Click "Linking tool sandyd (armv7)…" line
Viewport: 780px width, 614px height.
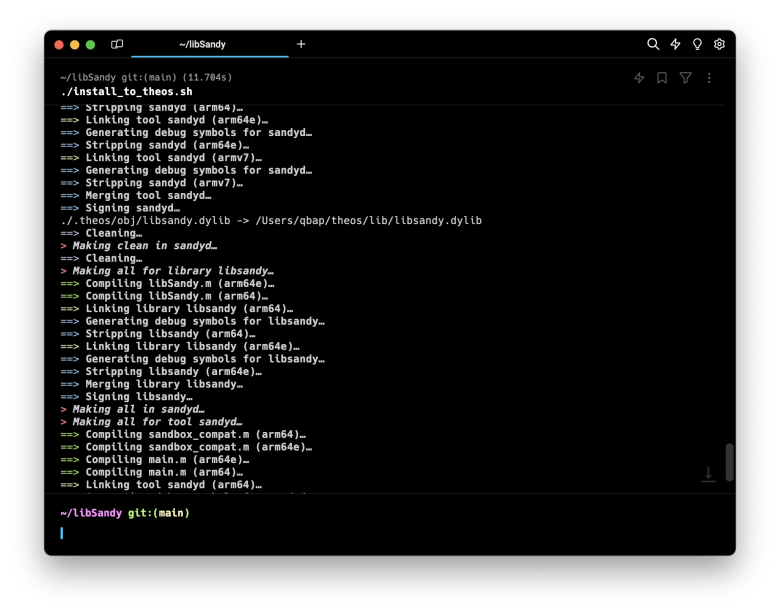pyautogui.click(x=161, y=158)
